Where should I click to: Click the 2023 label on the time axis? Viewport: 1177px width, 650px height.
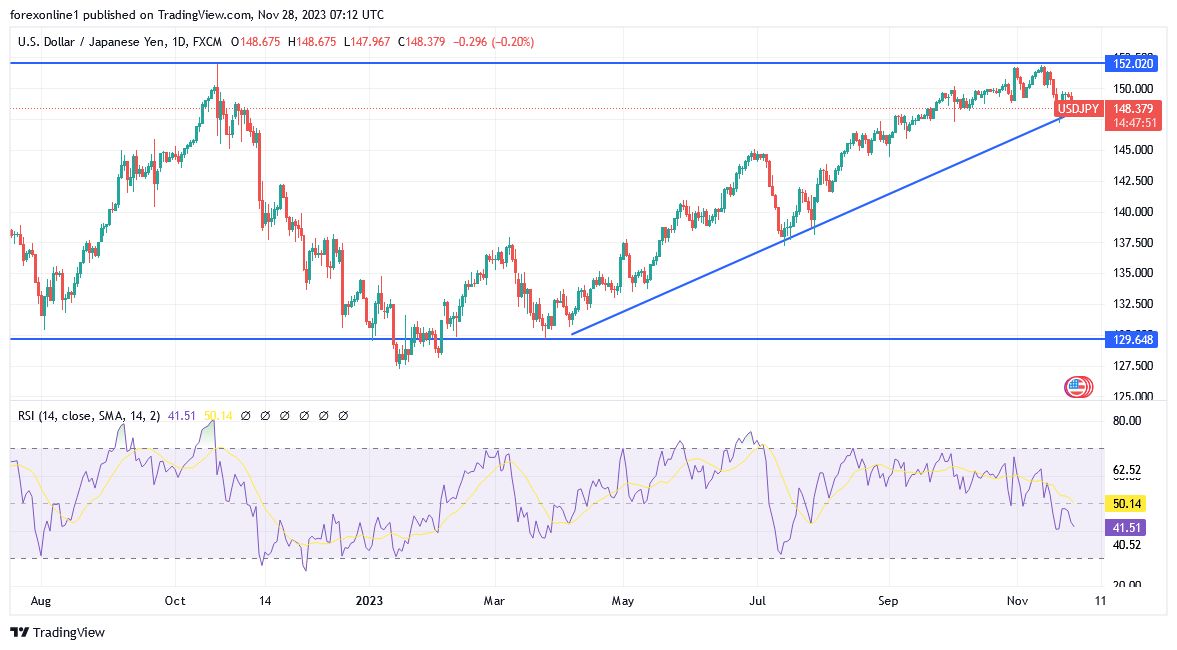click(x=368, y=601)
